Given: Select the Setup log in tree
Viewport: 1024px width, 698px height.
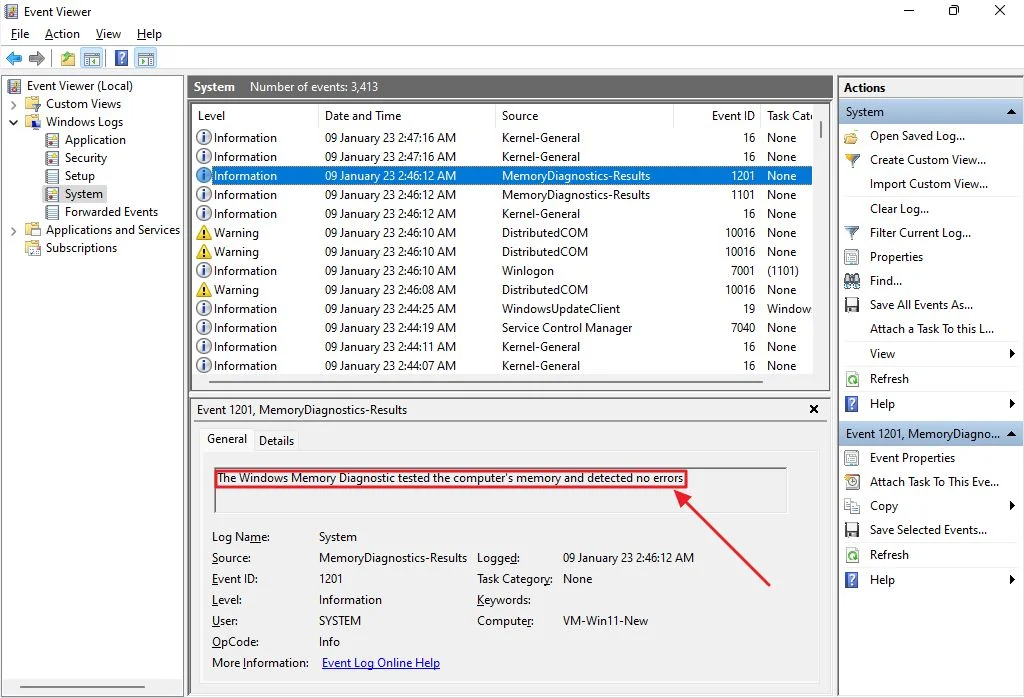Looking at the screenshot, I should click(80, 176).
